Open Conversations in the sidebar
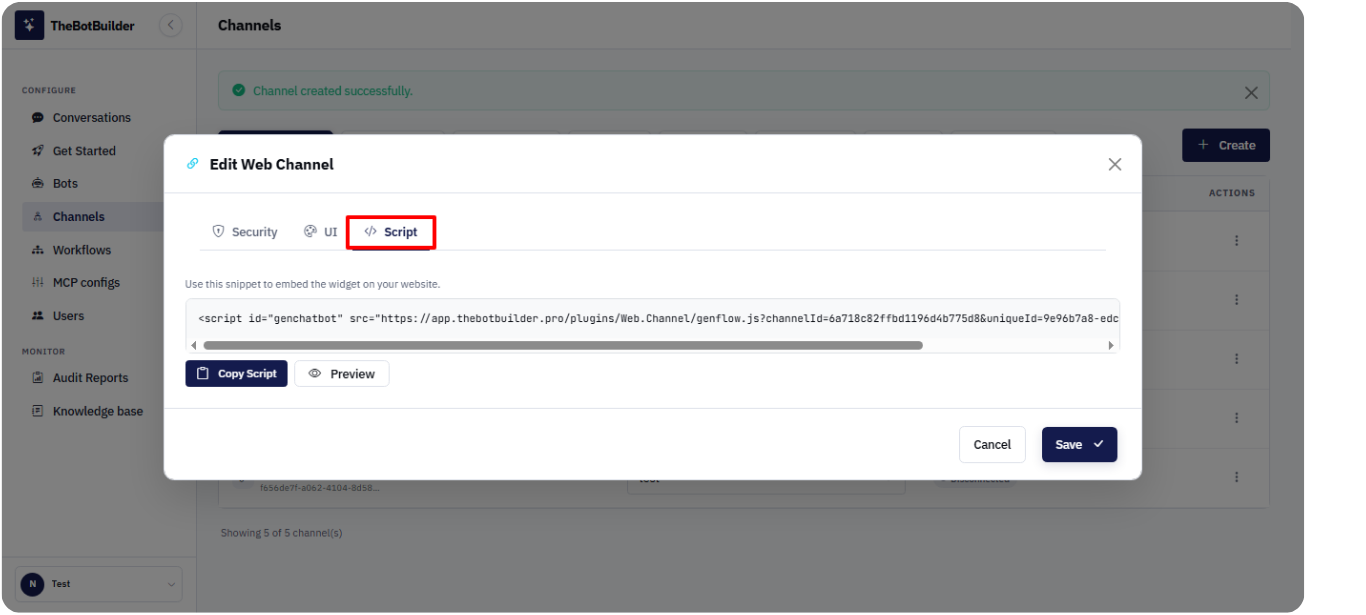This screenshot has width=1366, height=615. 92,118
